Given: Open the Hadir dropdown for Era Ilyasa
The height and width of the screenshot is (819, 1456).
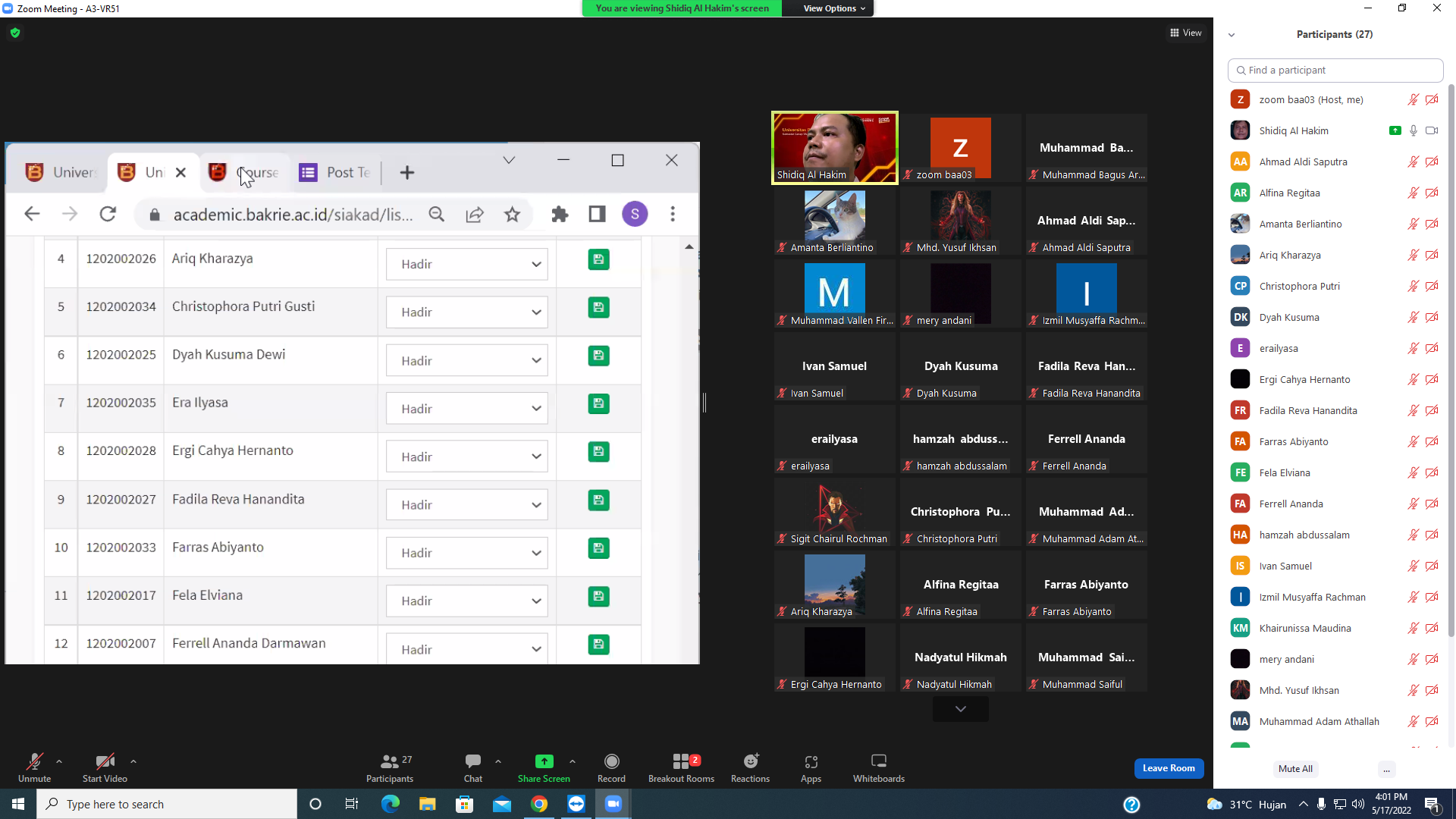Looking at the screenshot, I should click(466, 408).
